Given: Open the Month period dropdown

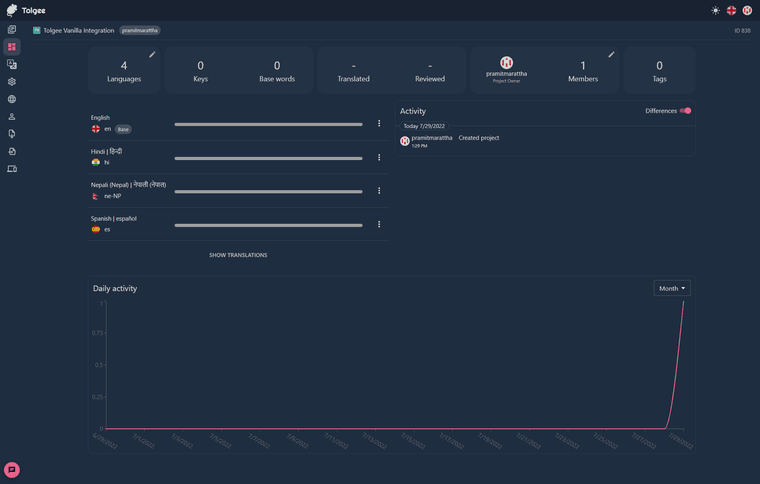Looking at the screenshot, I should pyautogui.click(x=672, y=288).
